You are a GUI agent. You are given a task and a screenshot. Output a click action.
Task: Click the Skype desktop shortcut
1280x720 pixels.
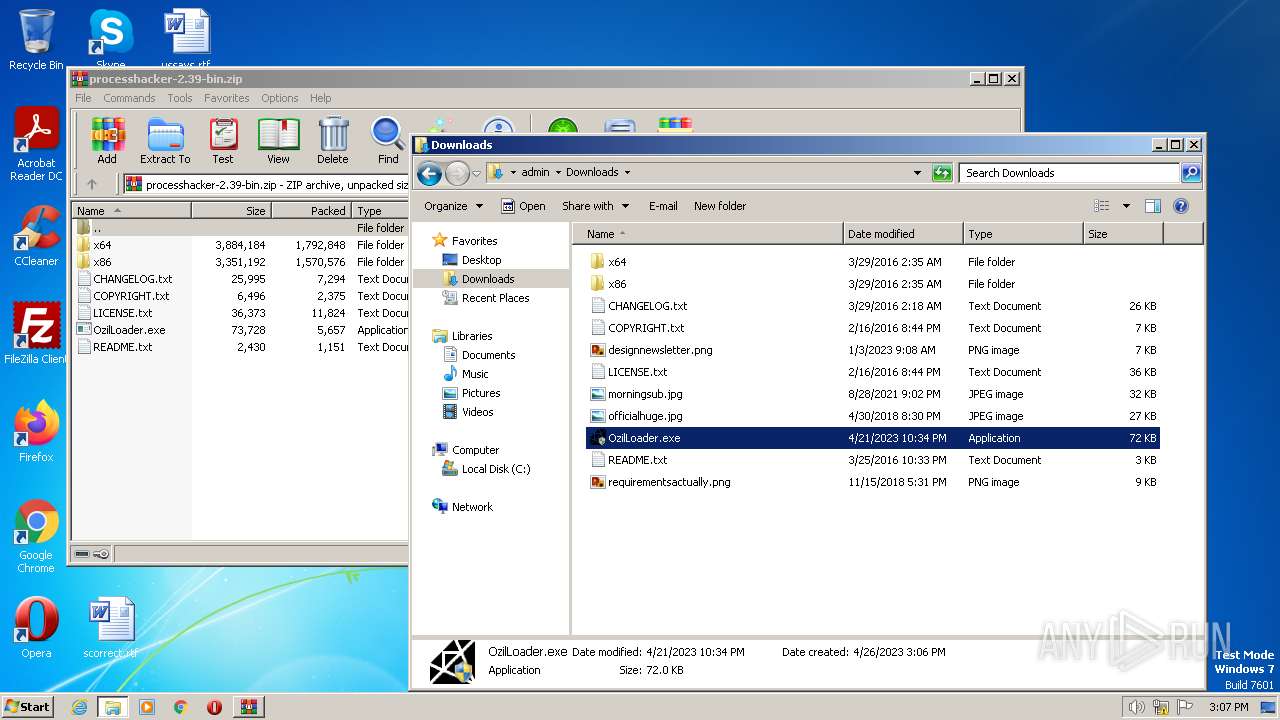(x=111, y=40)
